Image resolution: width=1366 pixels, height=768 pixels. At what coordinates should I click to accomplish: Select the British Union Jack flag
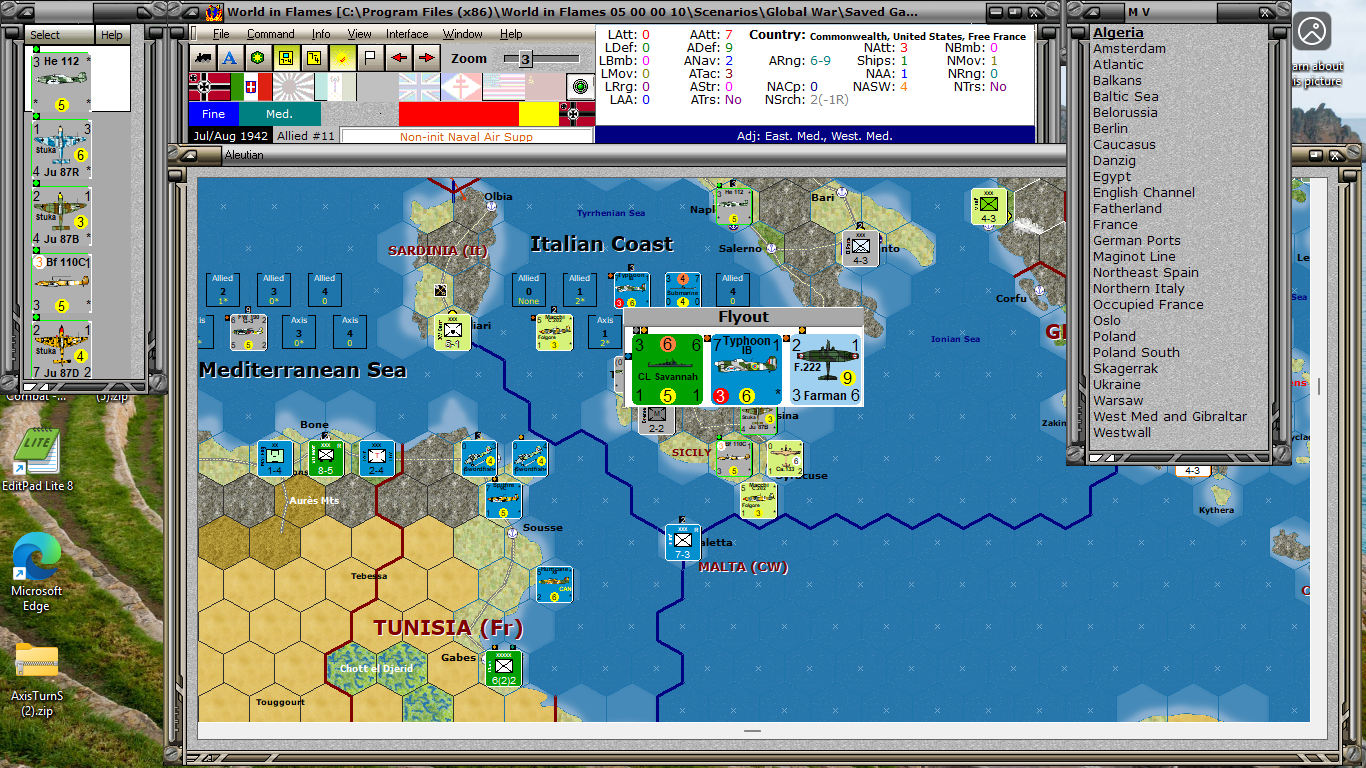coord(419,87)
